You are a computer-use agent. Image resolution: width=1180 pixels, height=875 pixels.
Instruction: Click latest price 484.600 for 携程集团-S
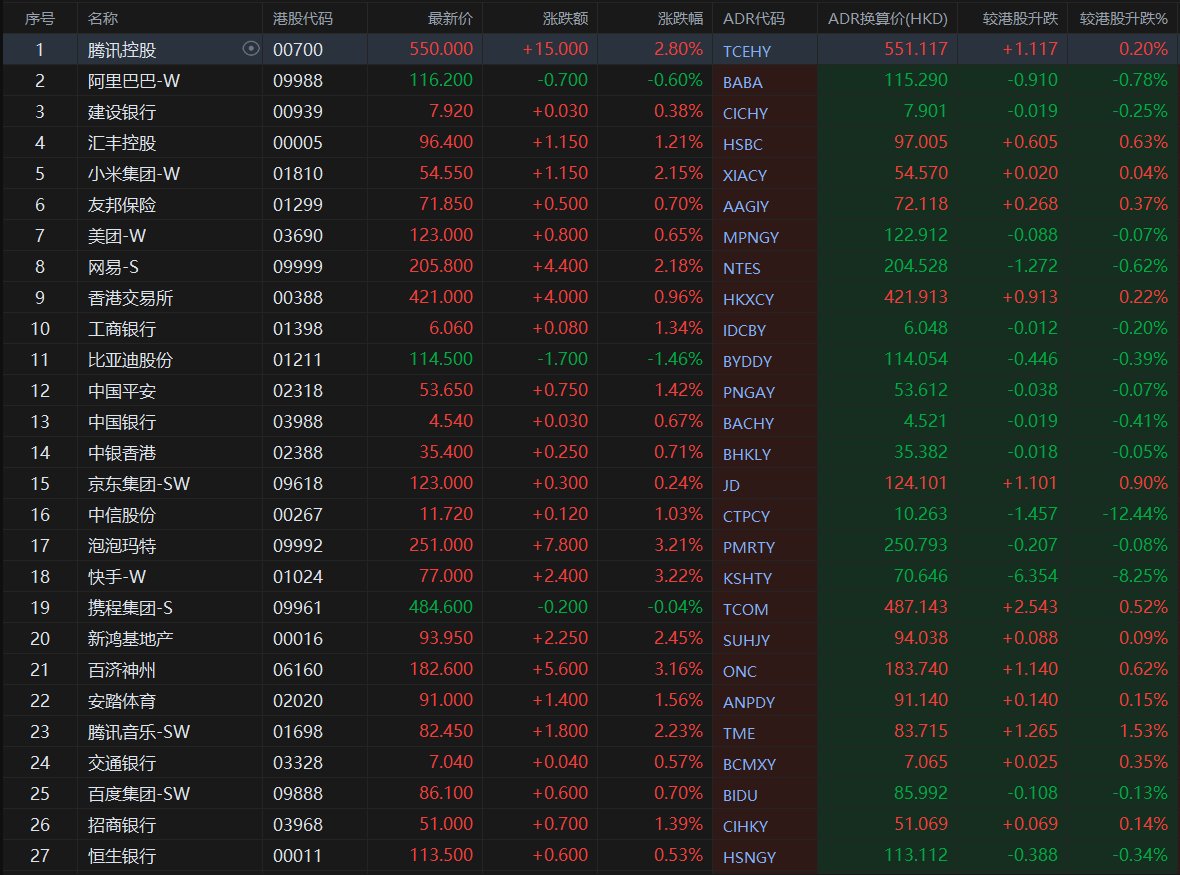[441, 606]
